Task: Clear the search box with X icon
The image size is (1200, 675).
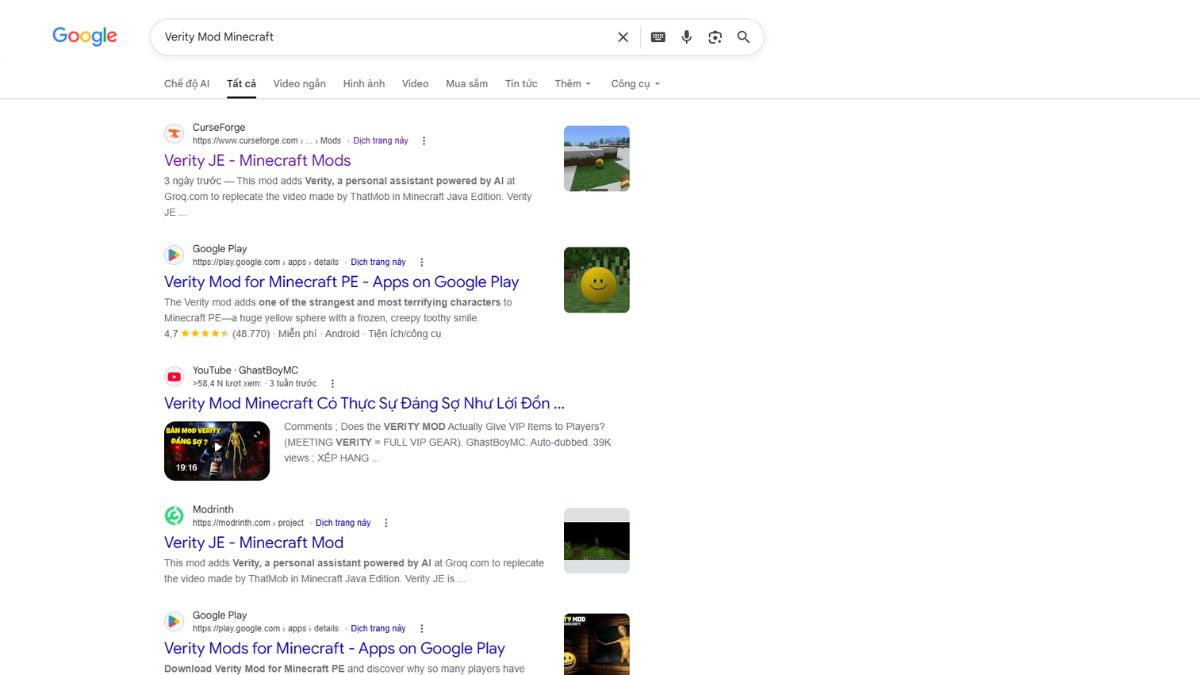Action: coord(623,37)
